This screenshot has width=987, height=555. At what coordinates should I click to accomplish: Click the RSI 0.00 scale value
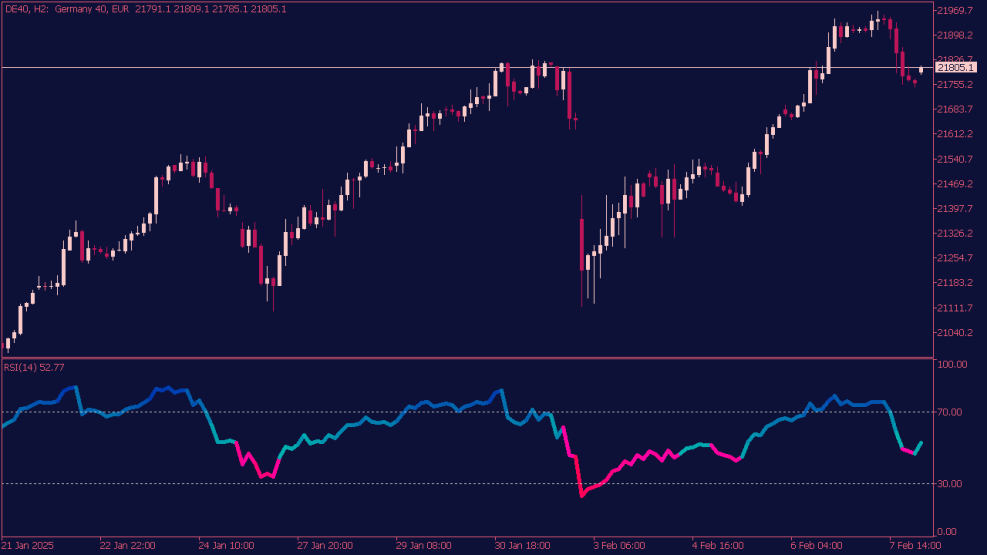[947, 532]
